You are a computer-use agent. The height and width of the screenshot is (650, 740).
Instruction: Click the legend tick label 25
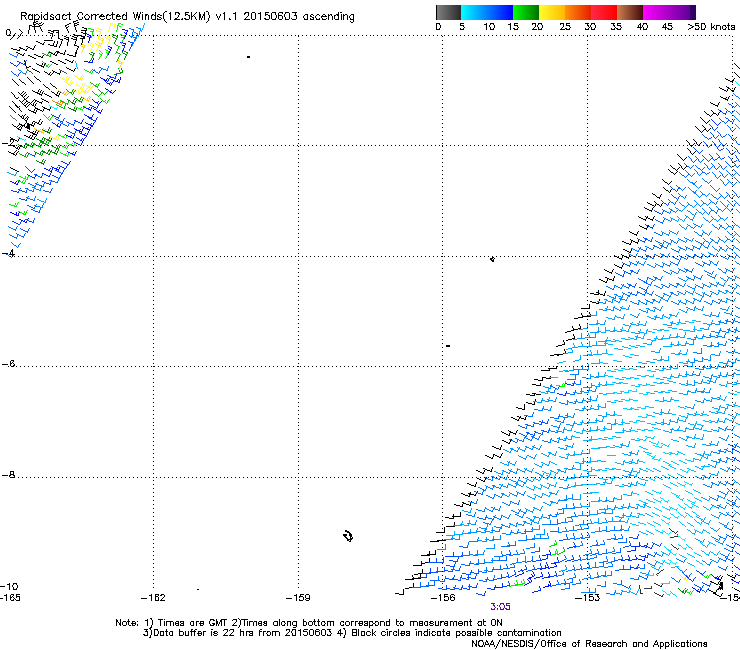click(x=565, y=27)
